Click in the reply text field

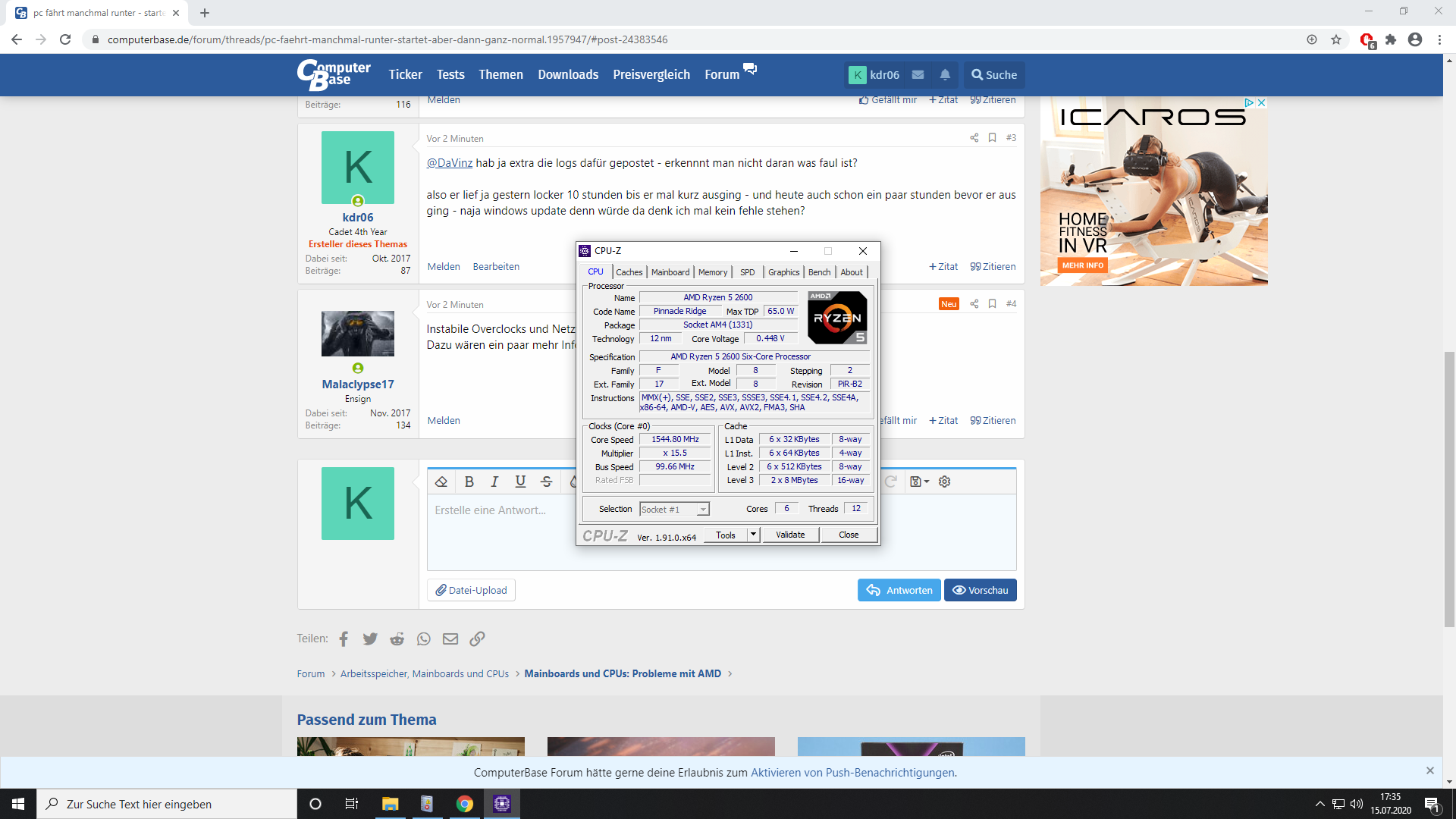[x=720, y=531]
